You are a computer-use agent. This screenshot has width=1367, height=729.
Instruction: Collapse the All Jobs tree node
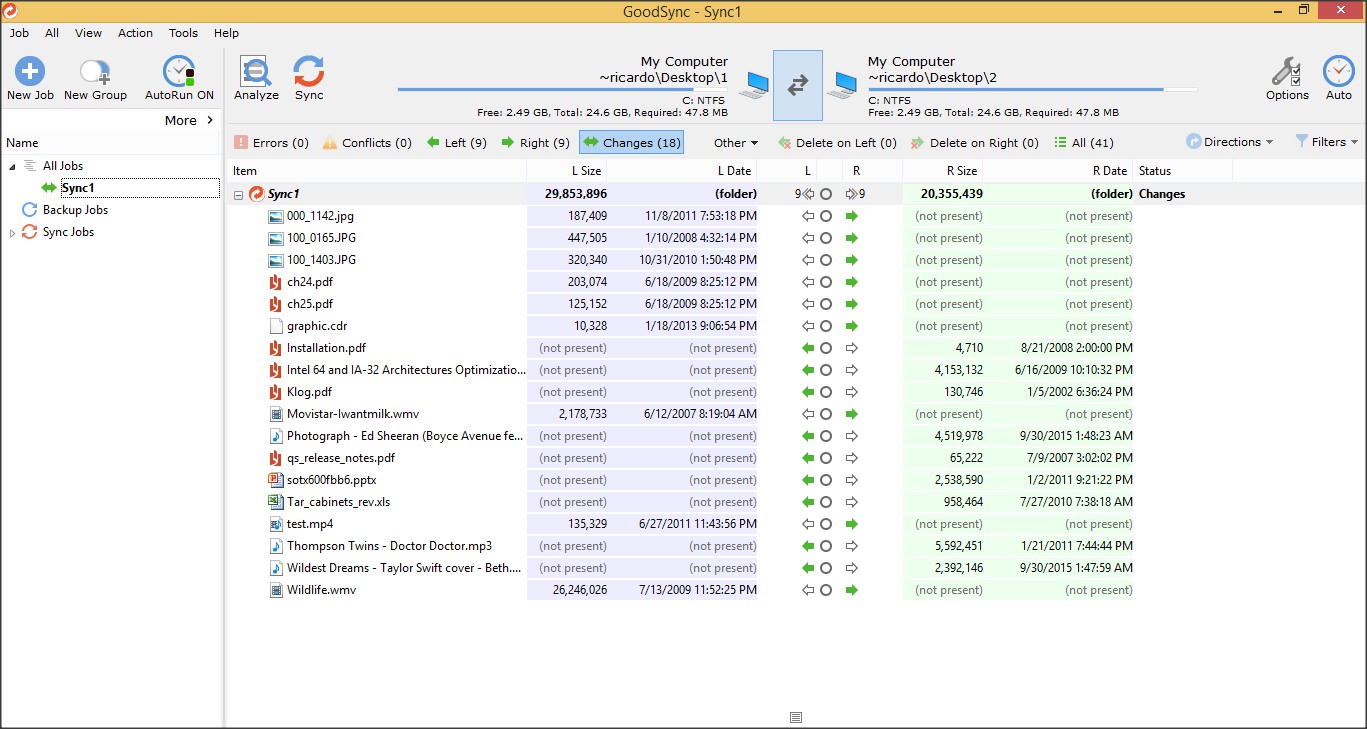click(12, 166)
